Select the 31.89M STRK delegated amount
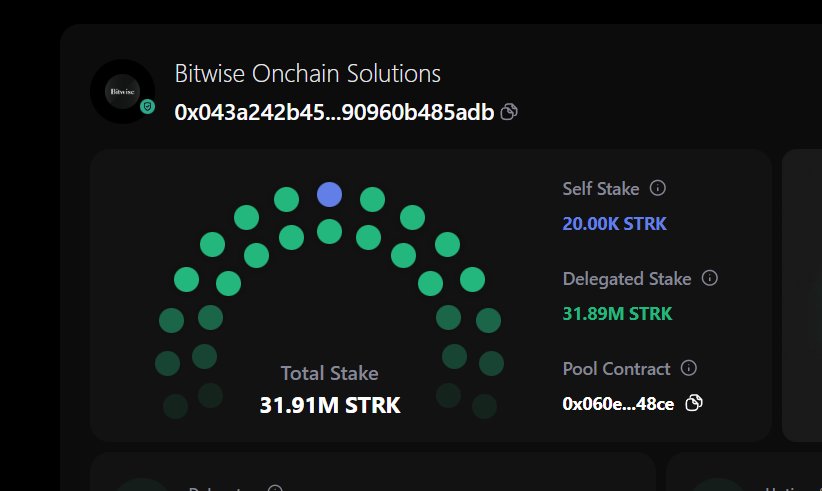 (617, 314)
